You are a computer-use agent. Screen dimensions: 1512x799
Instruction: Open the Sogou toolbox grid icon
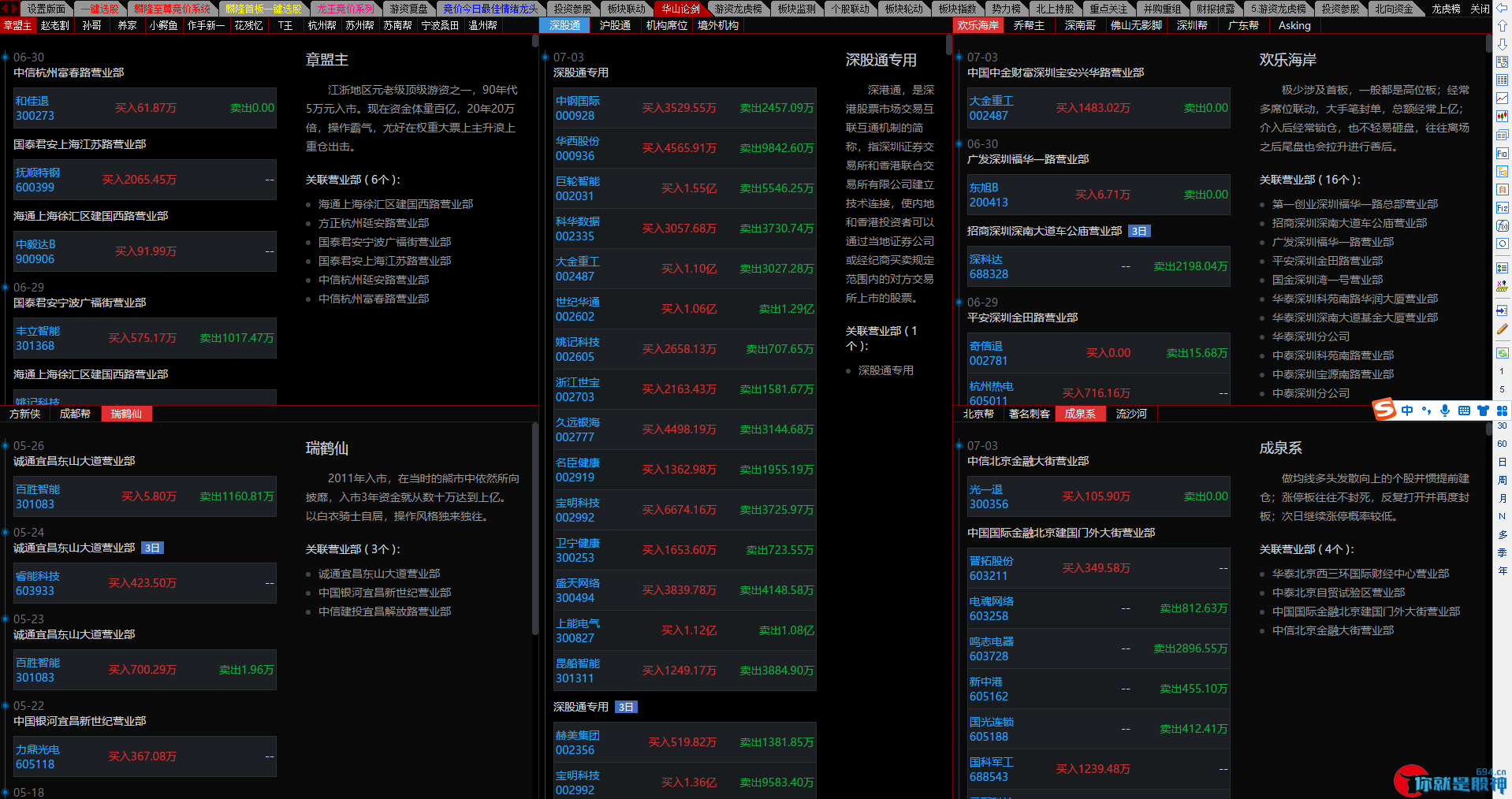coord(1502,411)
